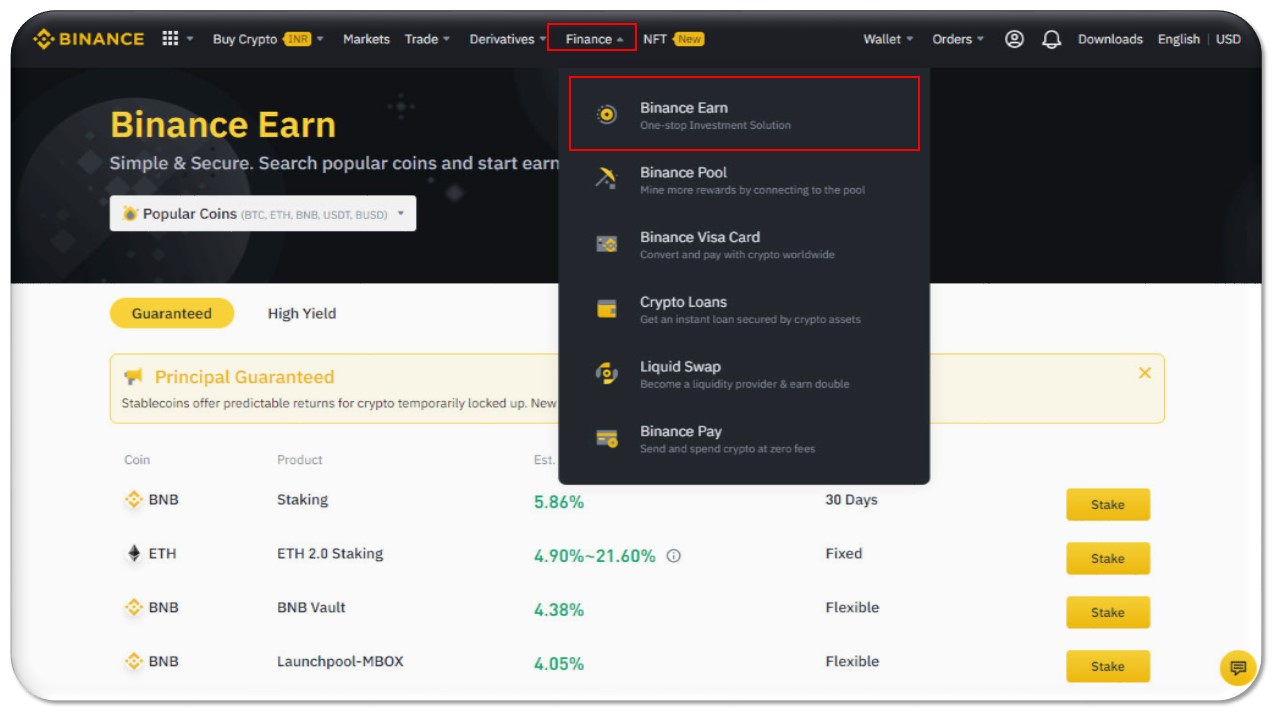Expand the Orders dropdown
1280x720 pixels.
(x=958, y=39)
